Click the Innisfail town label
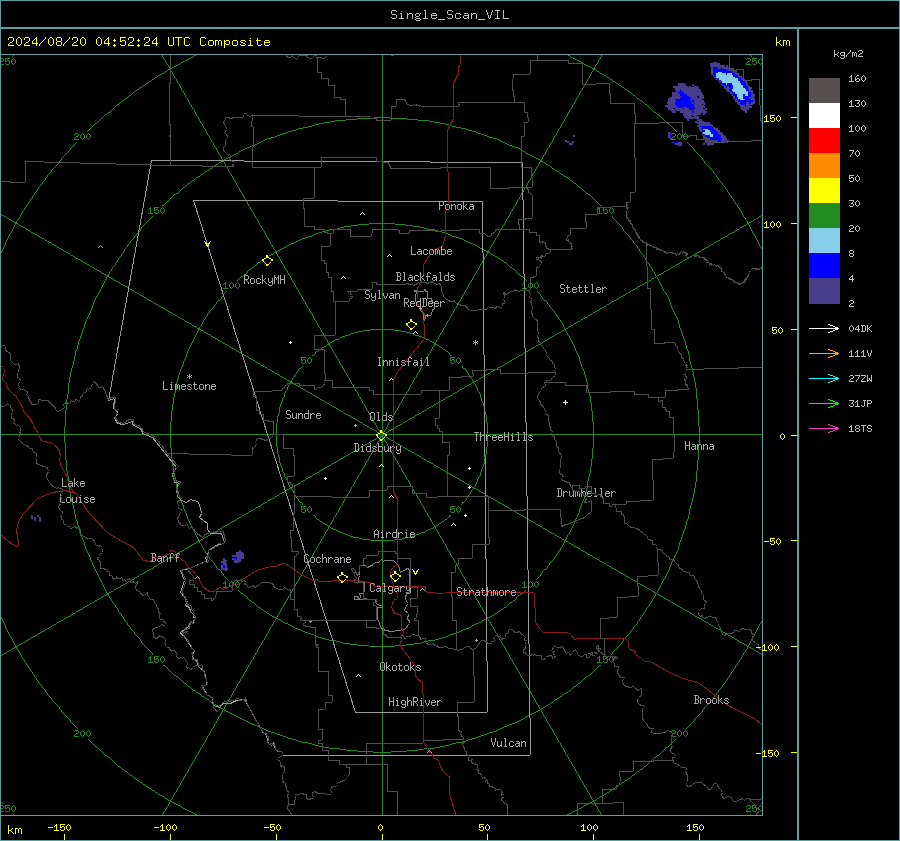 (x=403, y=362)
